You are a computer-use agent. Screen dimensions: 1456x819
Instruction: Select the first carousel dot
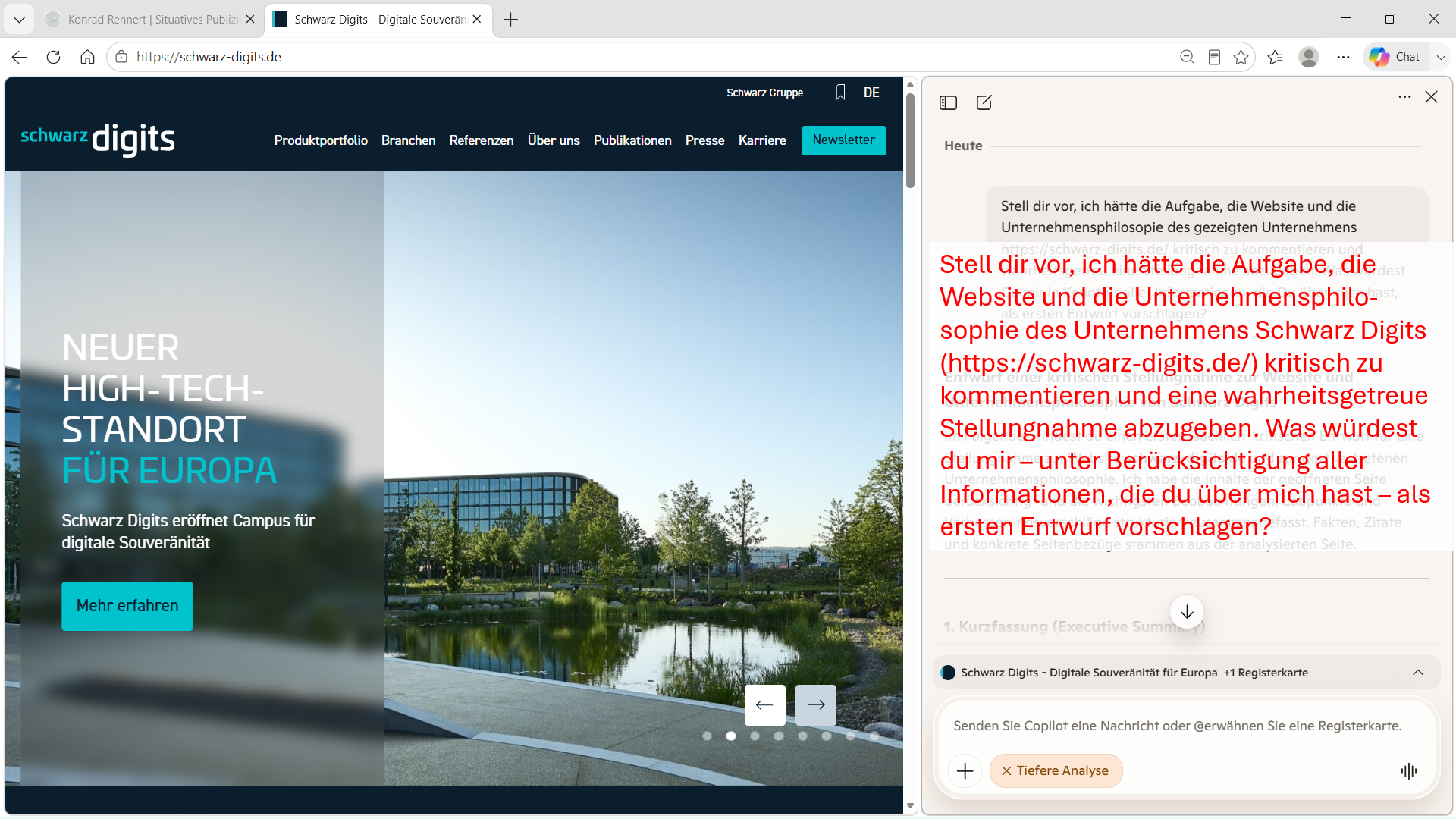point(707,736)
